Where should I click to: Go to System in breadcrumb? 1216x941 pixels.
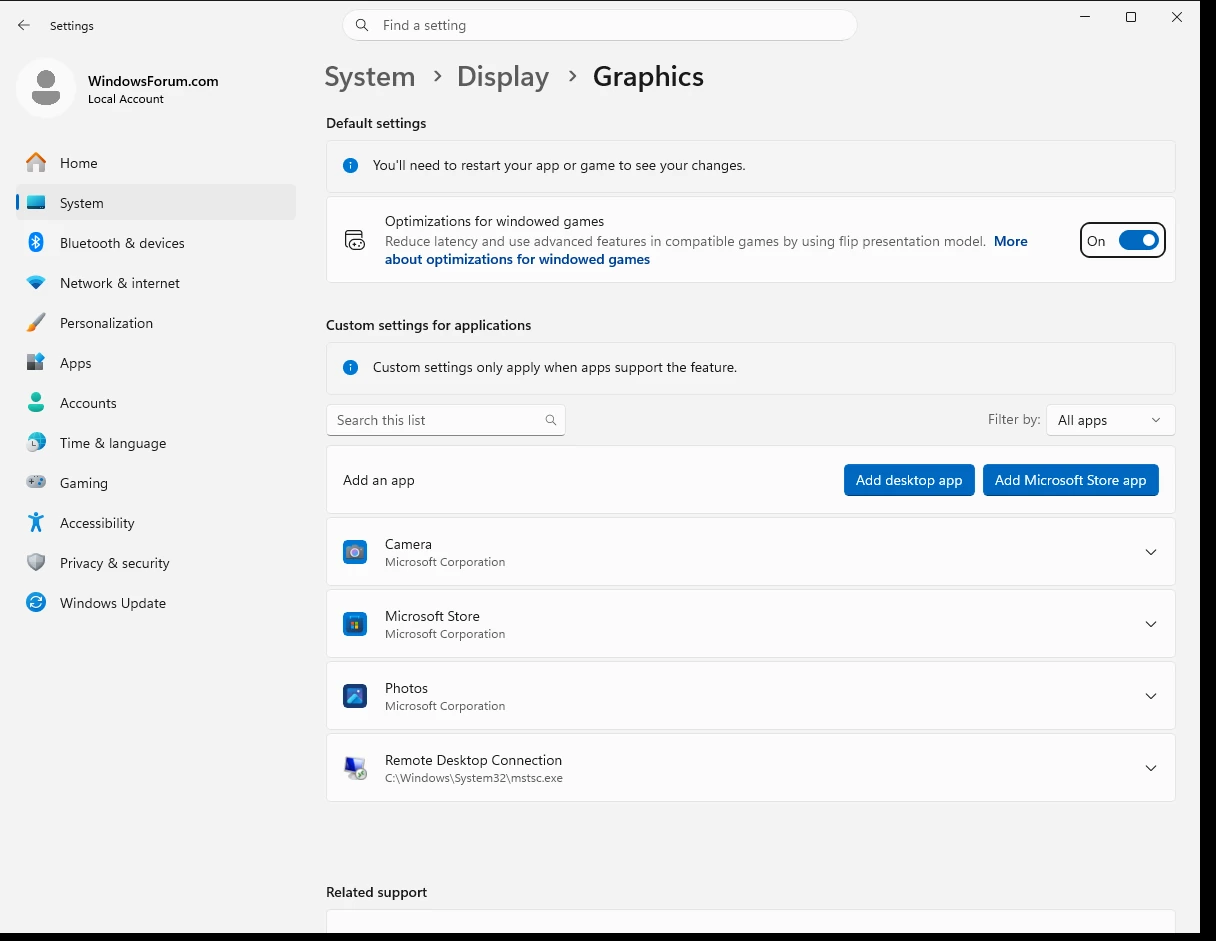point(370,77)
